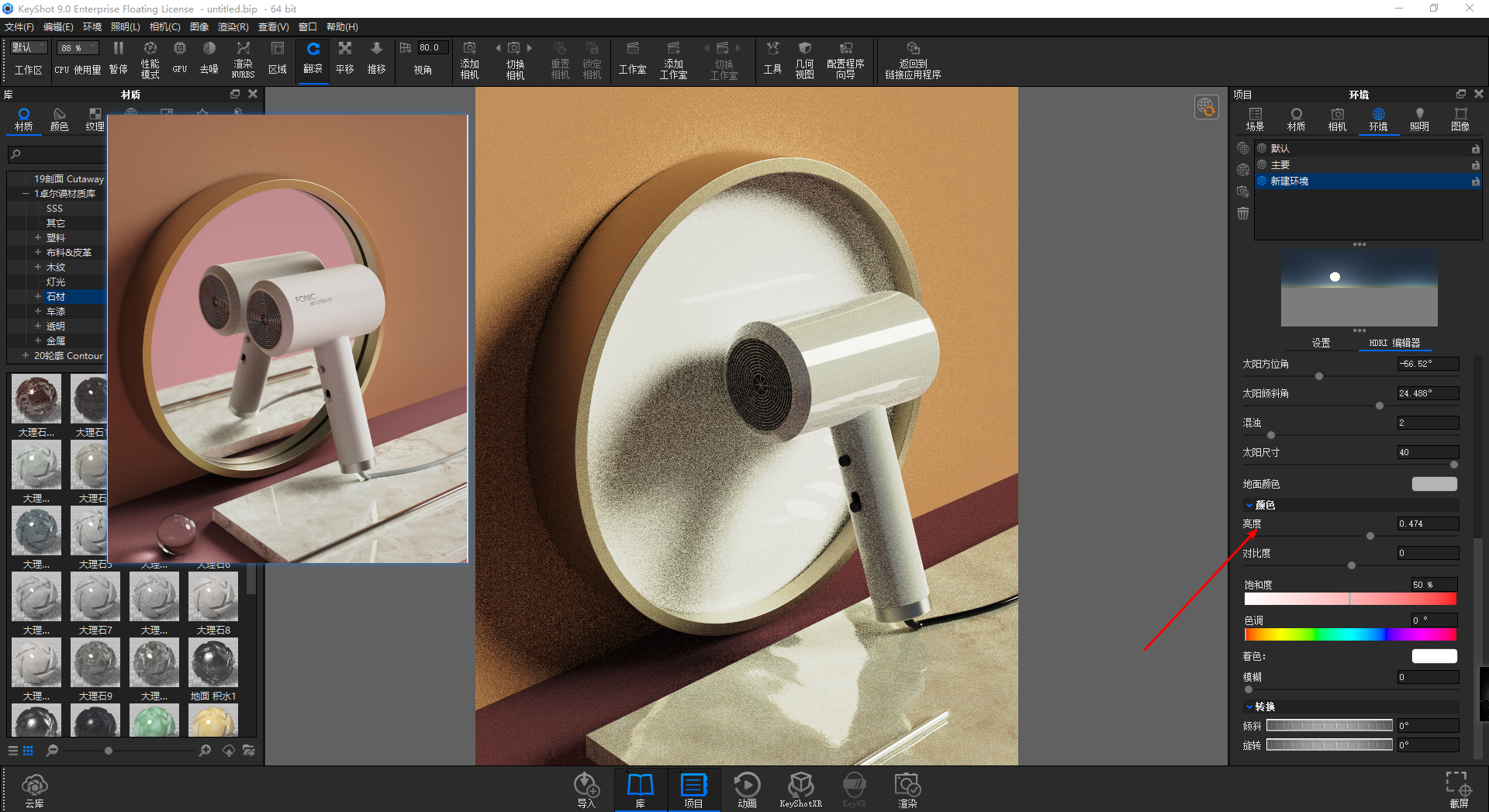Toggle performance mode (性能模式)
The height and width of the screenshot is (812, 1489).
(150, 59)
